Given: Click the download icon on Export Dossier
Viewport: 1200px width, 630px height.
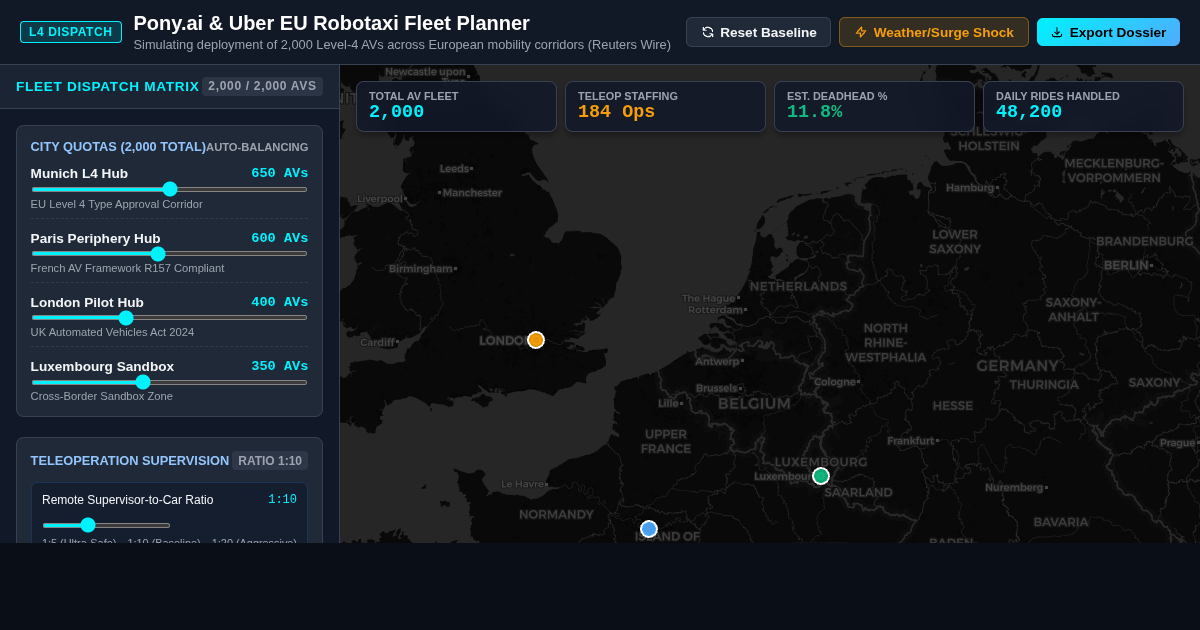Looking at the screenshot, I should point(1057,32).
